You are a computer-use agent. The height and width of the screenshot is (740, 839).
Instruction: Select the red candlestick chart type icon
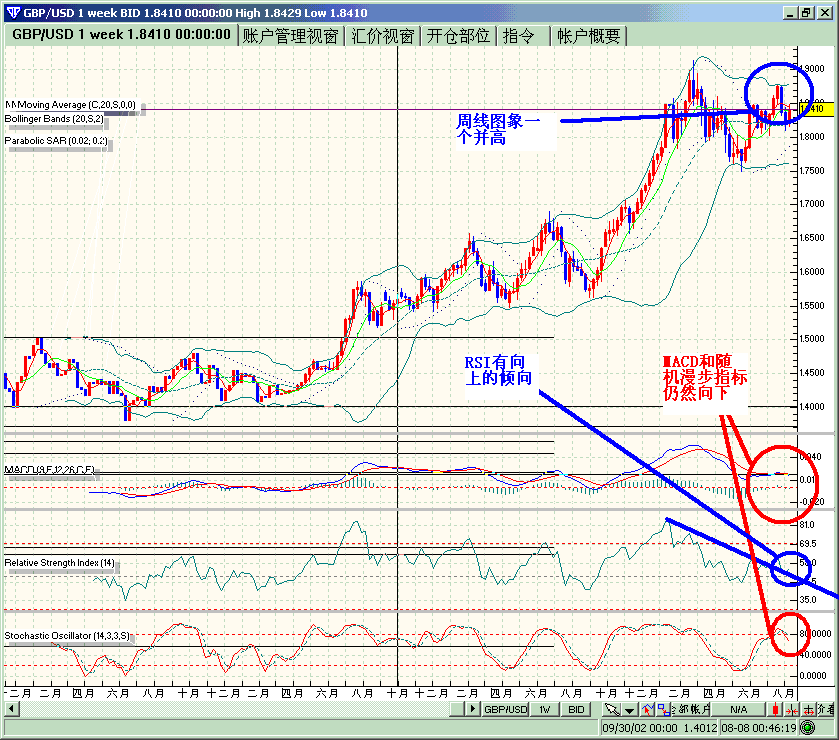tap(775, 710)
